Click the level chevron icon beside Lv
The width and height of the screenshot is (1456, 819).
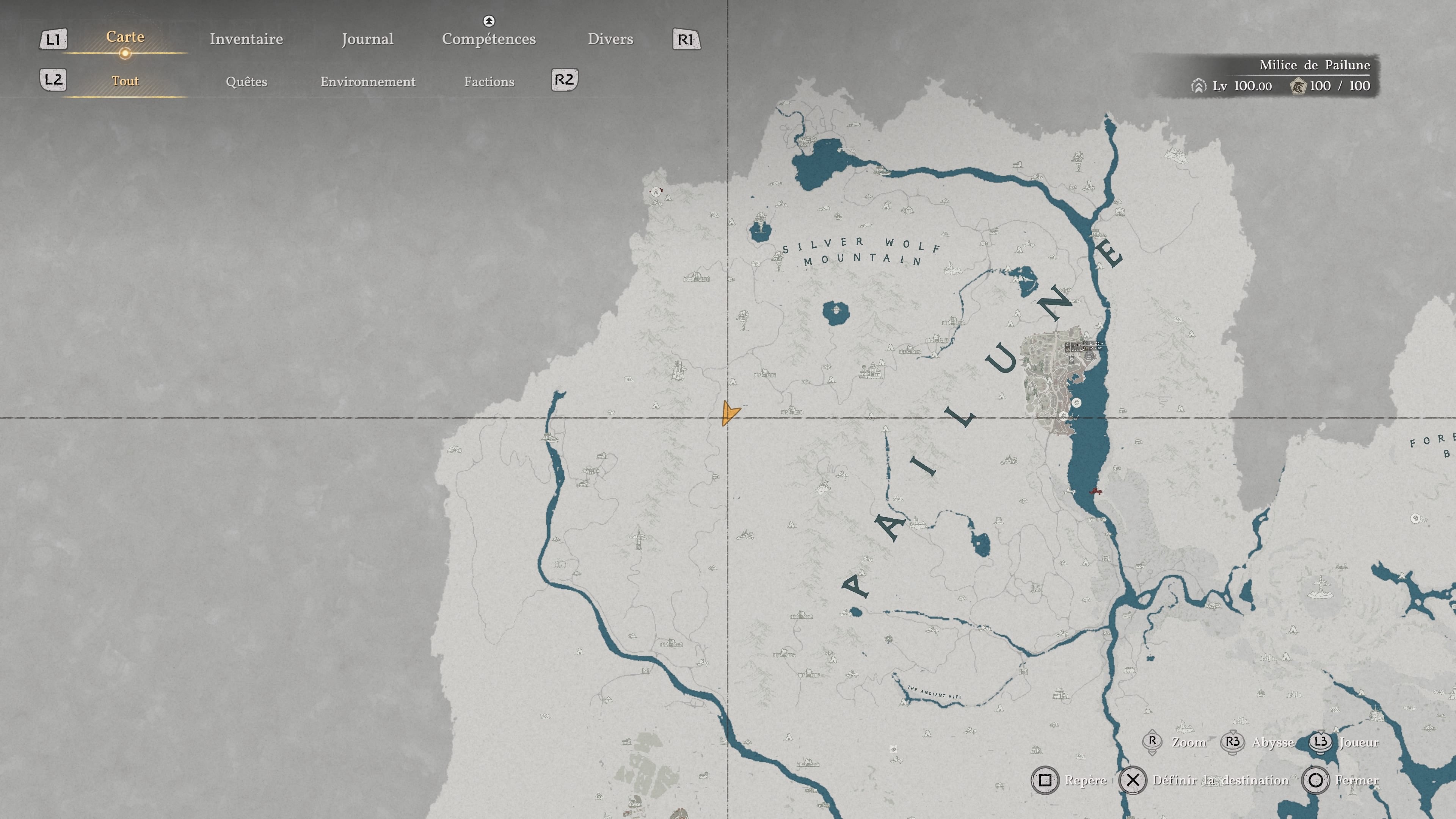tap(1198, 86)
